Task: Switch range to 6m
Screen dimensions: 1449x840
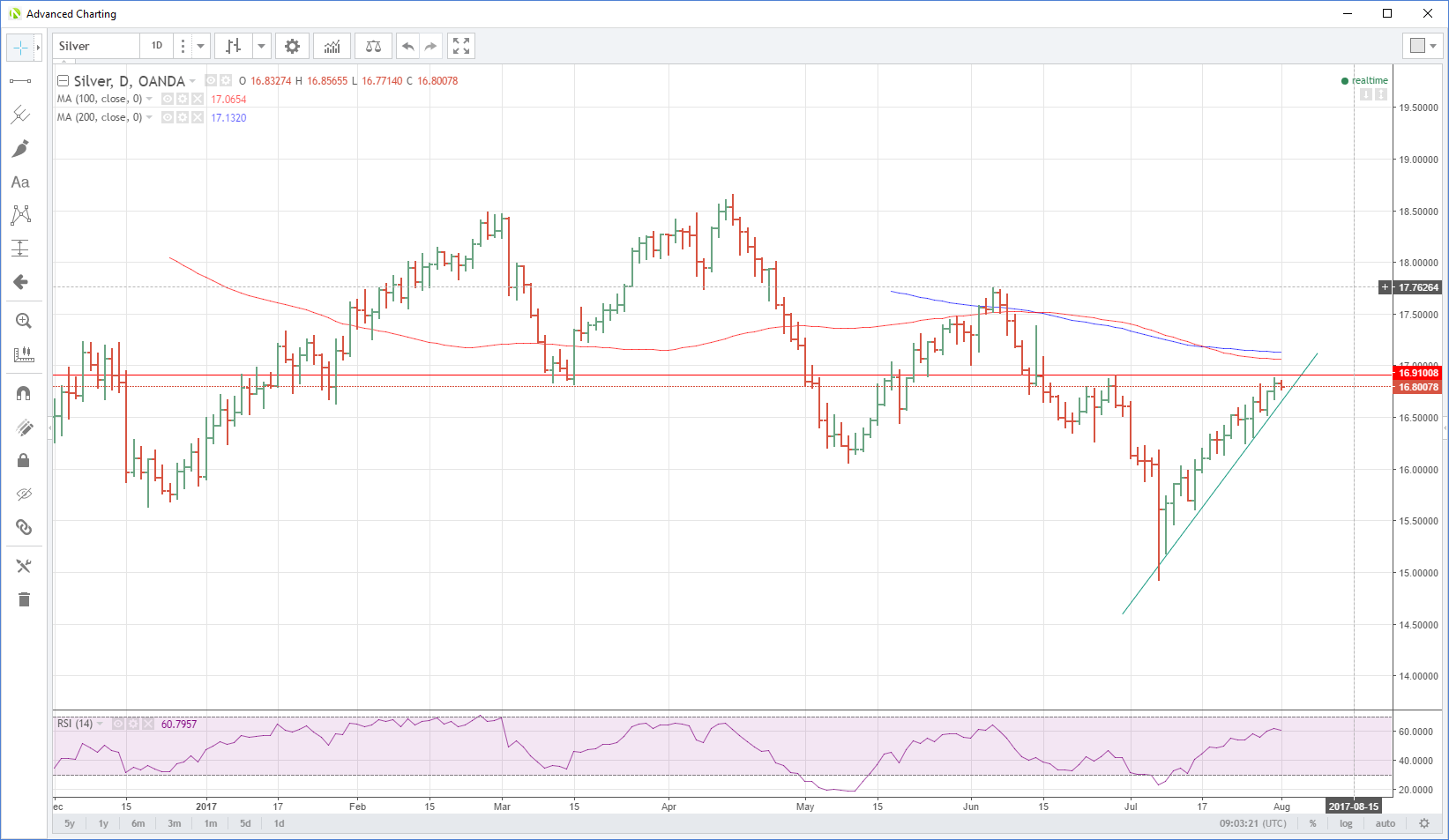Action: [x=138, y=823]
